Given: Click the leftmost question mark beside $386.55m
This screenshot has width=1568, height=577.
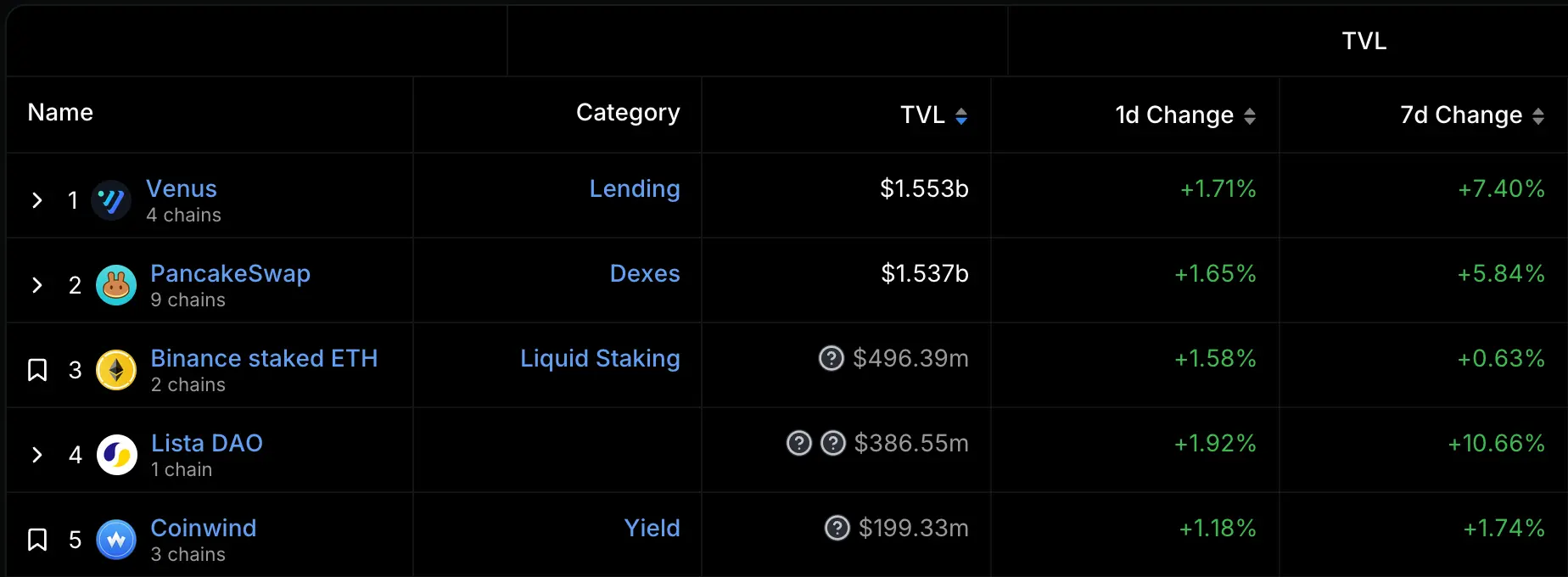Looking at the screenshot, I should click(799, 444).
